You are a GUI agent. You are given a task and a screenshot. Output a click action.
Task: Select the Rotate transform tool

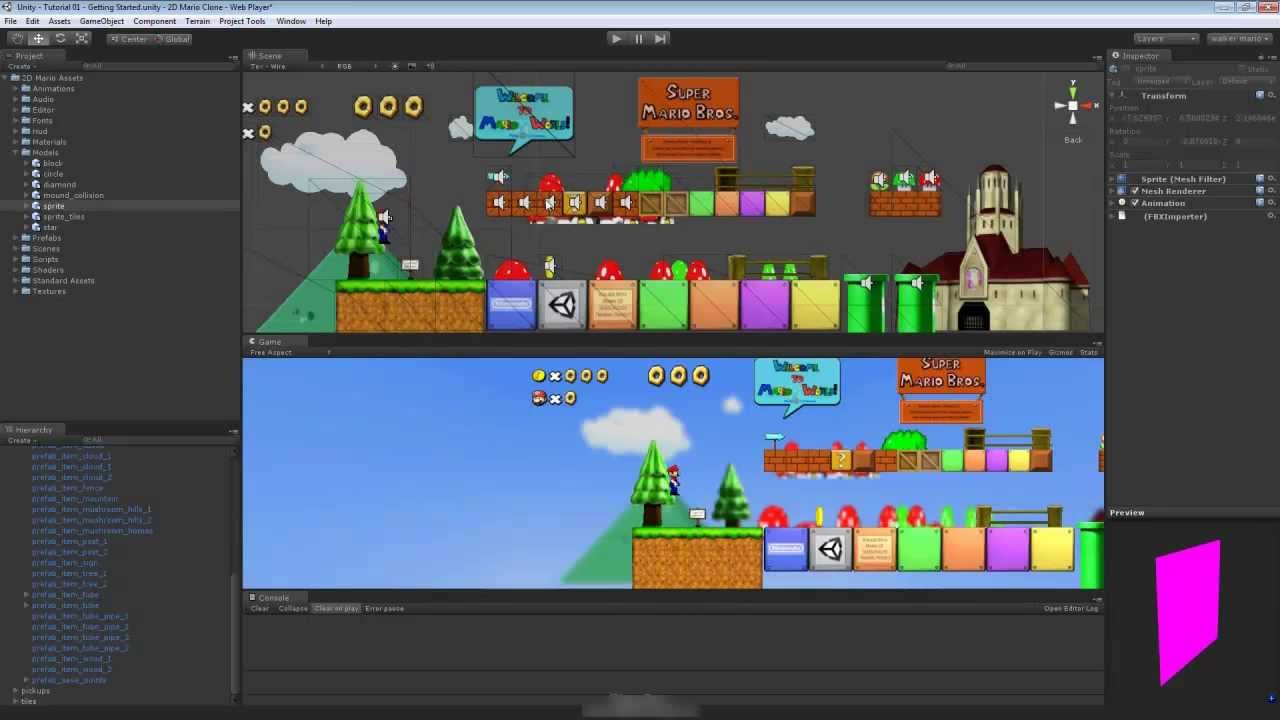(60, 38)
